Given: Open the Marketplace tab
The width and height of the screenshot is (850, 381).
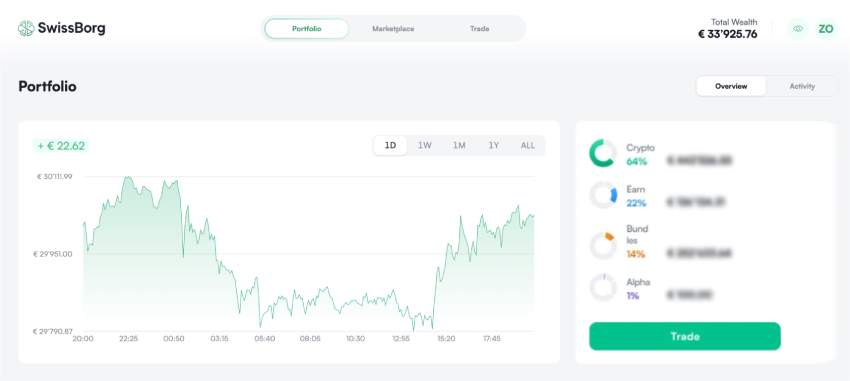Looking at the screenshot, I should tap(393, 29).
